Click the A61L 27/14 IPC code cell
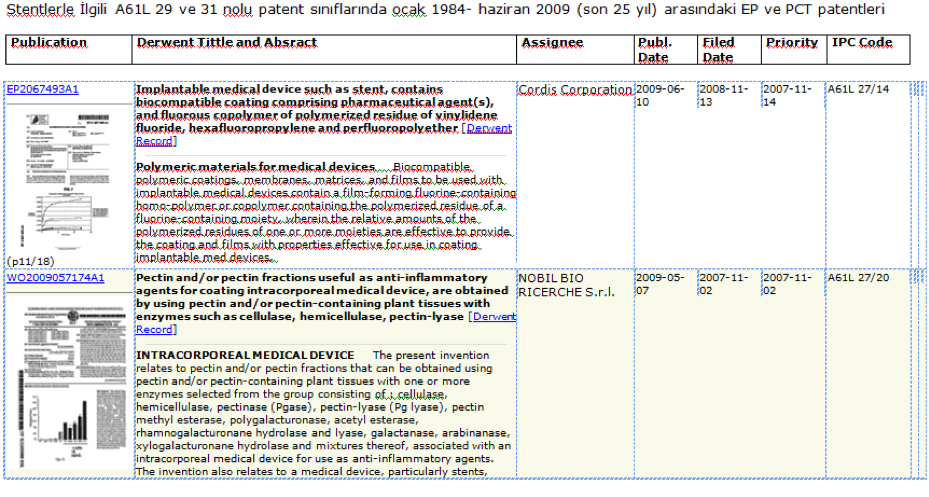Screen dimensions: 929x497 (857, 90)
